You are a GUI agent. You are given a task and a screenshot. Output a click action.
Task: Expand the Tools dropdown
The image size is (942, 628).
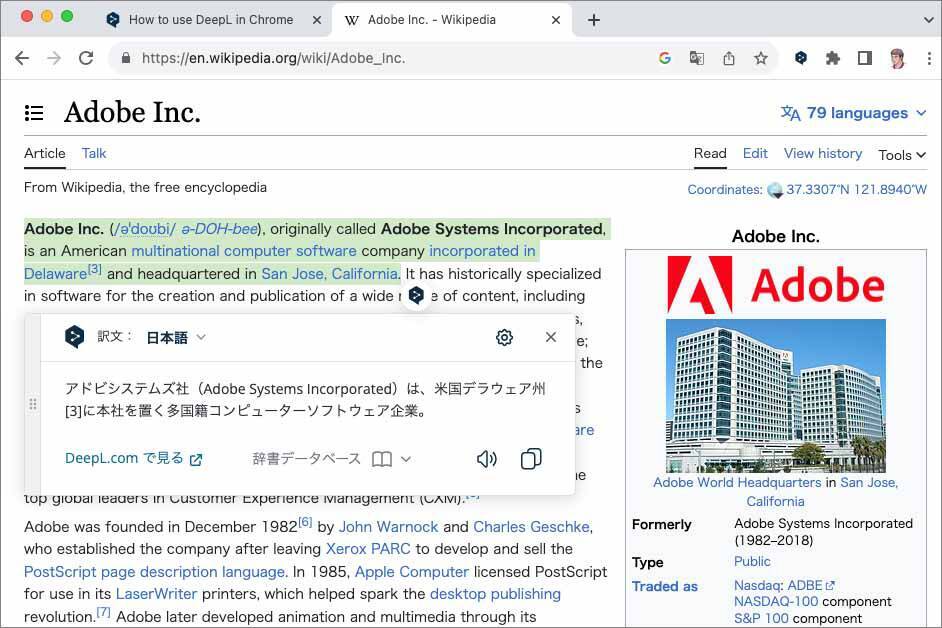point(902,155)
